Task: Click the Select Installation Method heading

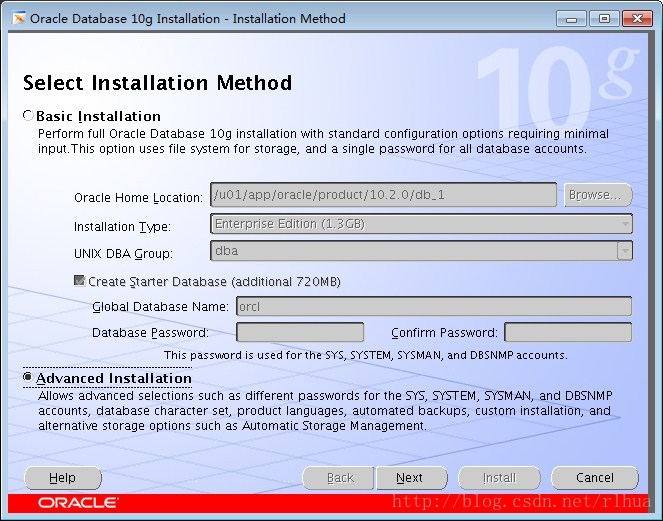Action: pyautogui.click(x=157, y=82)
